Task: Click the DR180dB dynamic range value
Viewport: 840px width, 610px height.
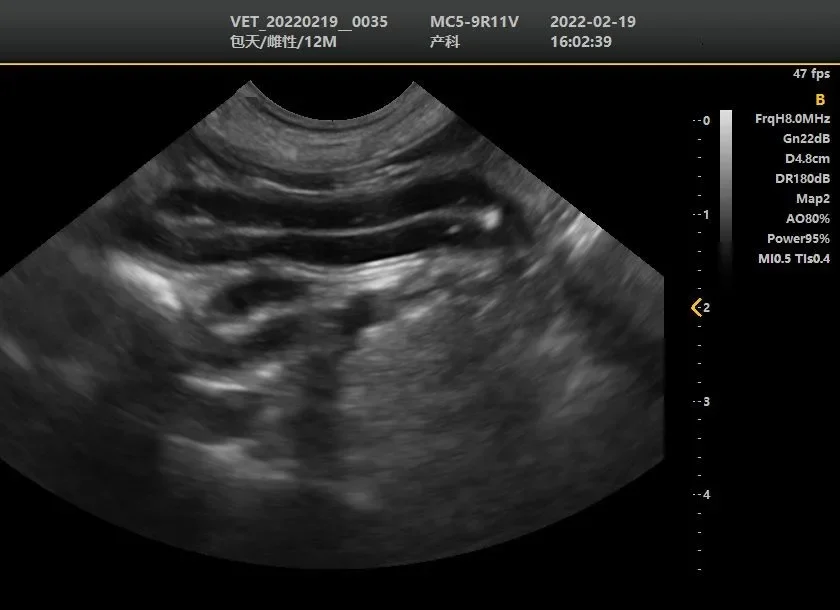Action: [802, 178]
